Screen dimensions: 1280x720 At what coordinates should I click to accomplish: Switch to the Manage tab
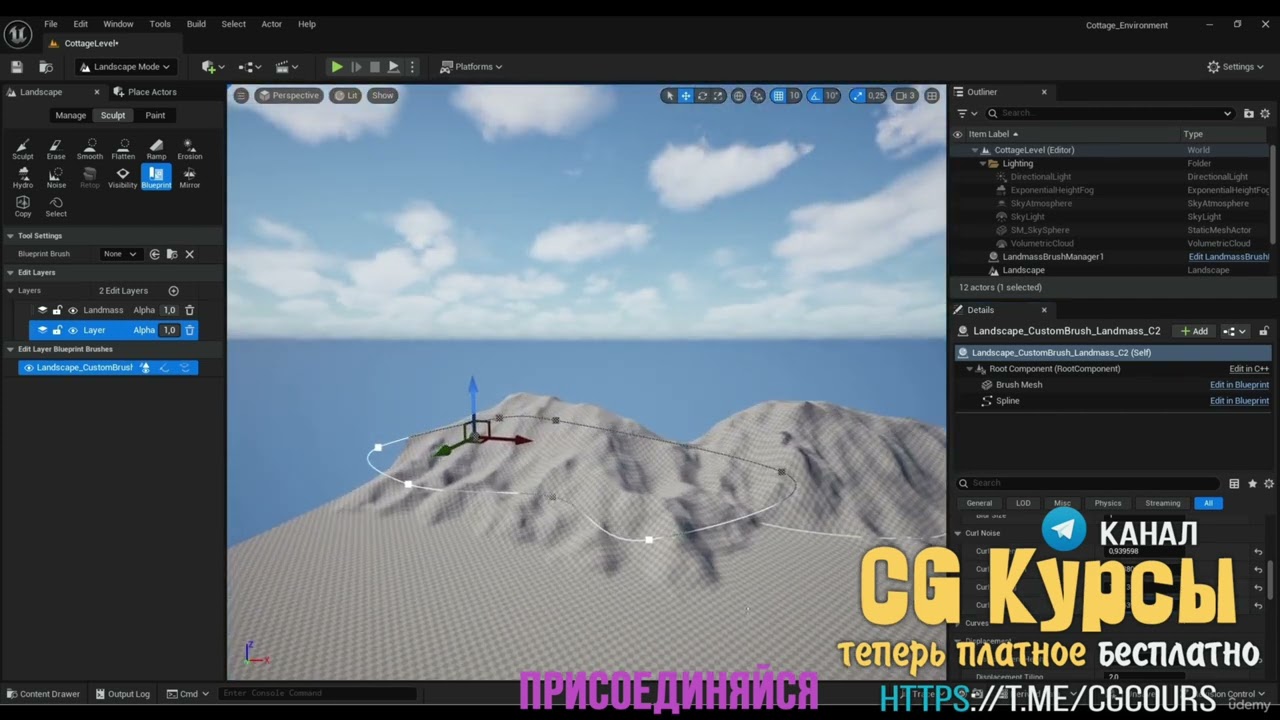pyautogui.click(x=70, y=116)
